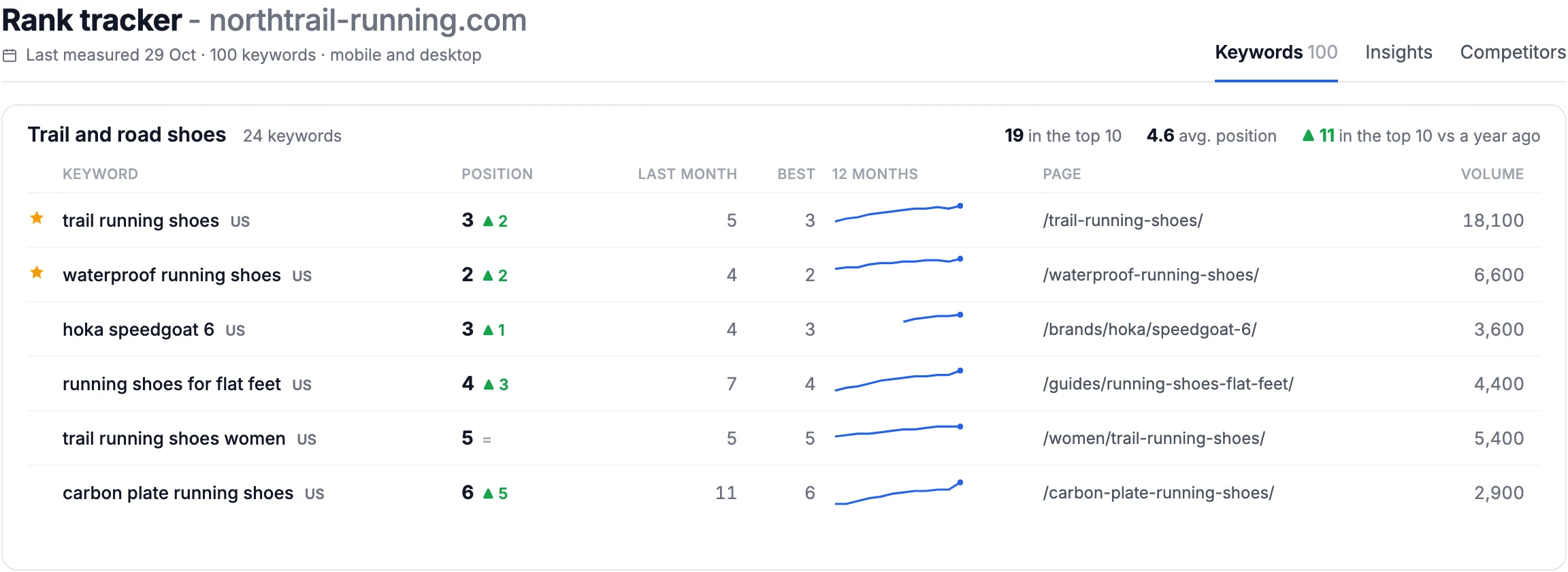Toggle star on trail running shoes keyword

coord(37,218)
